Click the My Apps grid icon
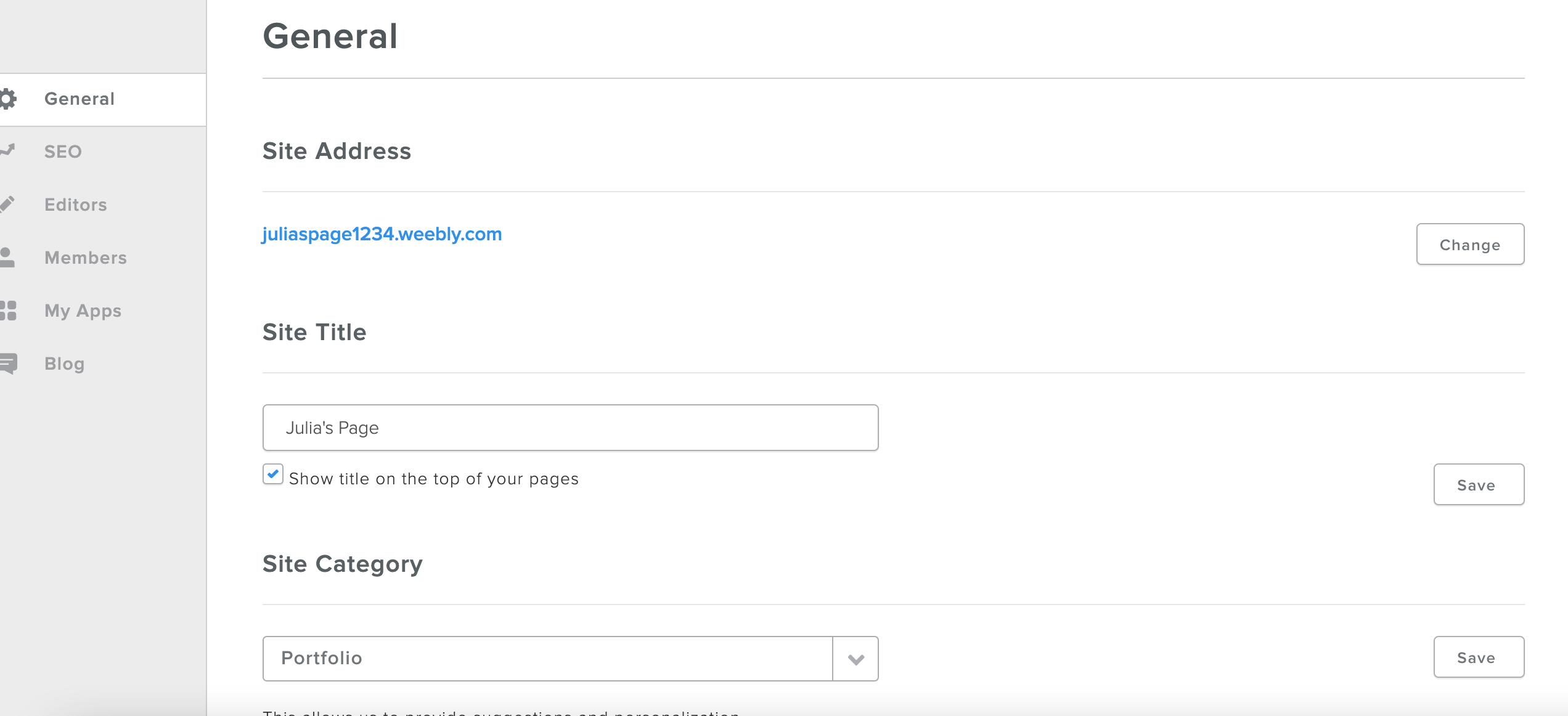 (x=8, y=311)
